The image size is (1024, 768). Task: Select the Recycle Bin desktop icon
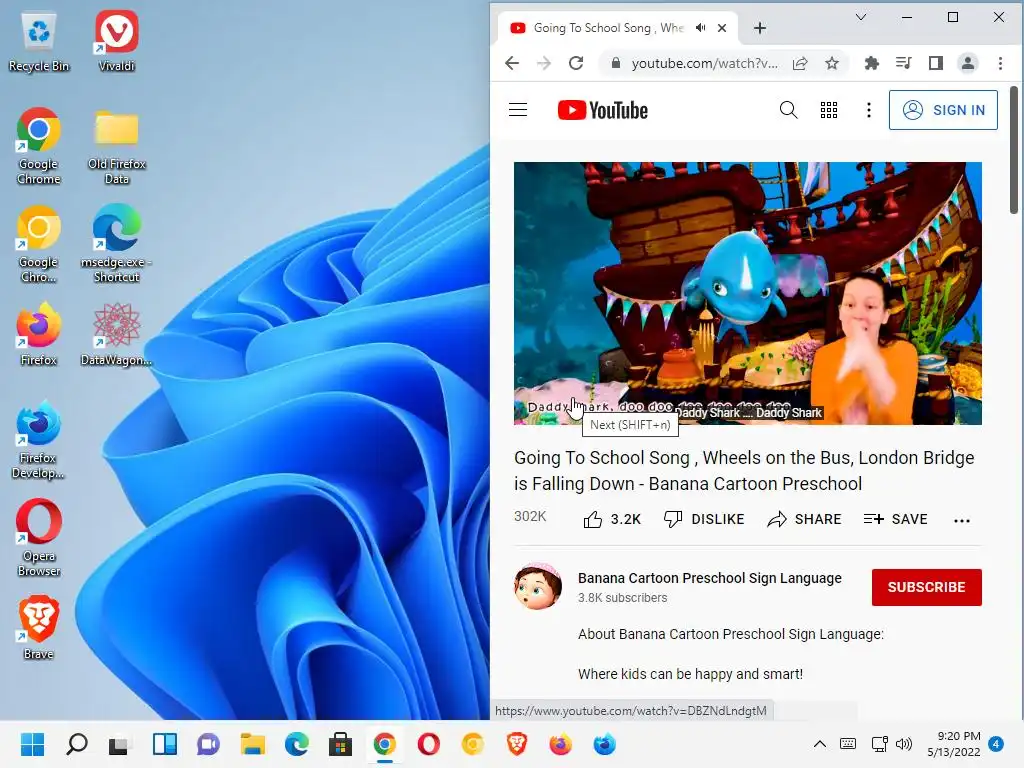[x=39, y=41]
